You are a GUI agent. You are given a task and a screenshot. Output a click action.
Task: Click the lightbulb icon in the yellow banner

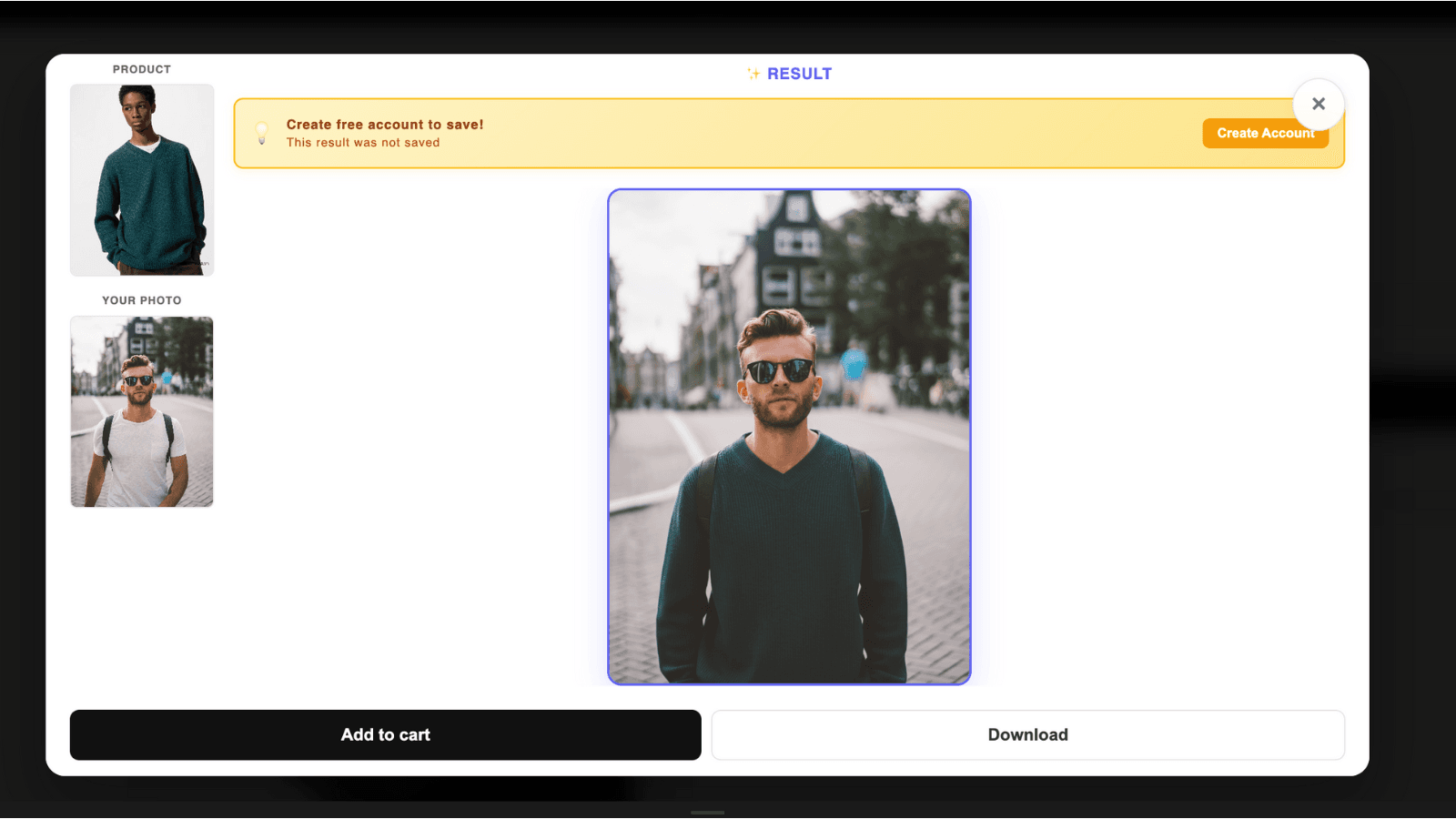click(x=262, y=133)
